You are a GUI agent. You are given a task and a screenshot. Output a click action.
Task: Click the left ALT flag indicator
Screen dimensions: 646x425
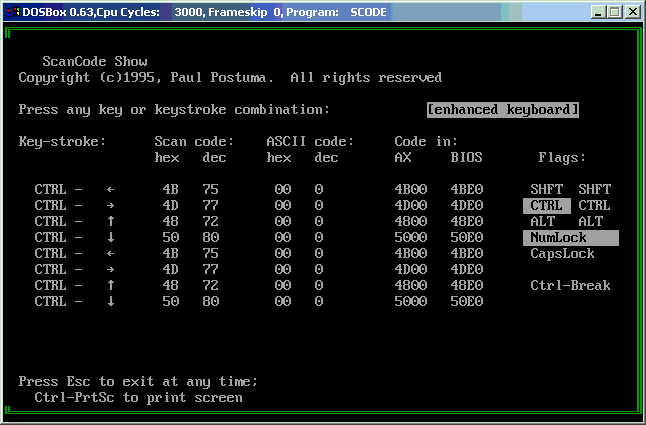click(x=543, y=222)
